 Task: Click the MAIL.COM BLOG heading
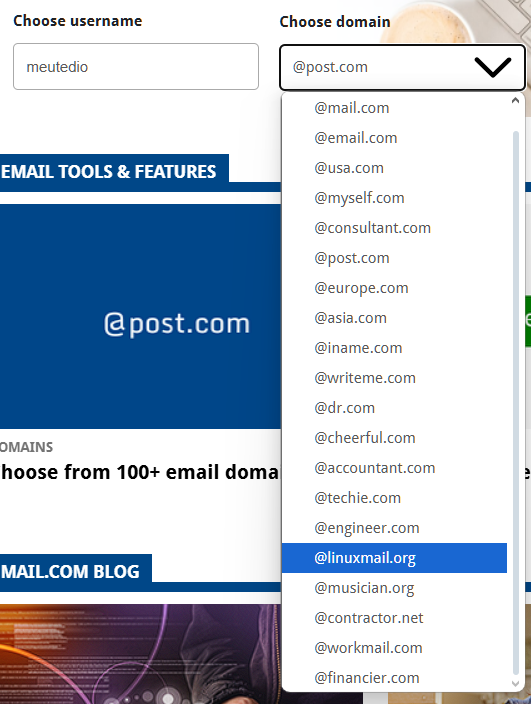70,572
